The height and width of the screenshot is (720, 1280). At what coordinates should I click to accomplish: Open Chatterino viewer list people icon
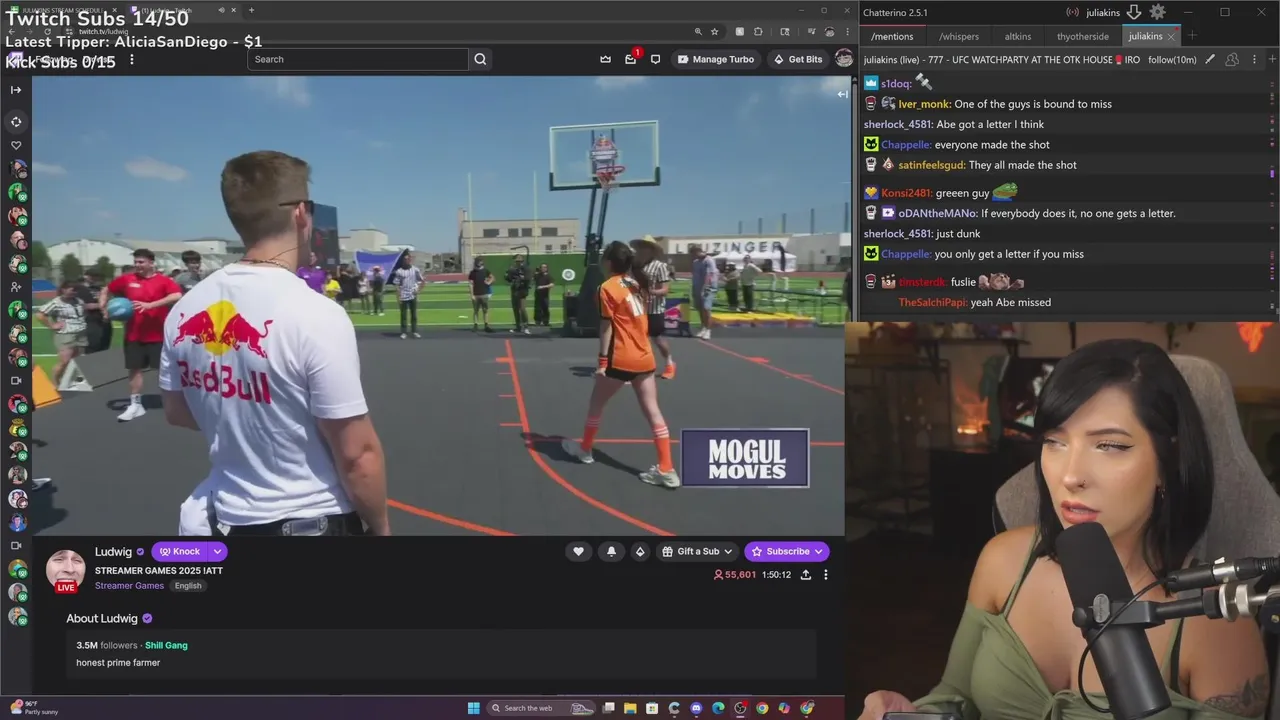click(1232, 60)
